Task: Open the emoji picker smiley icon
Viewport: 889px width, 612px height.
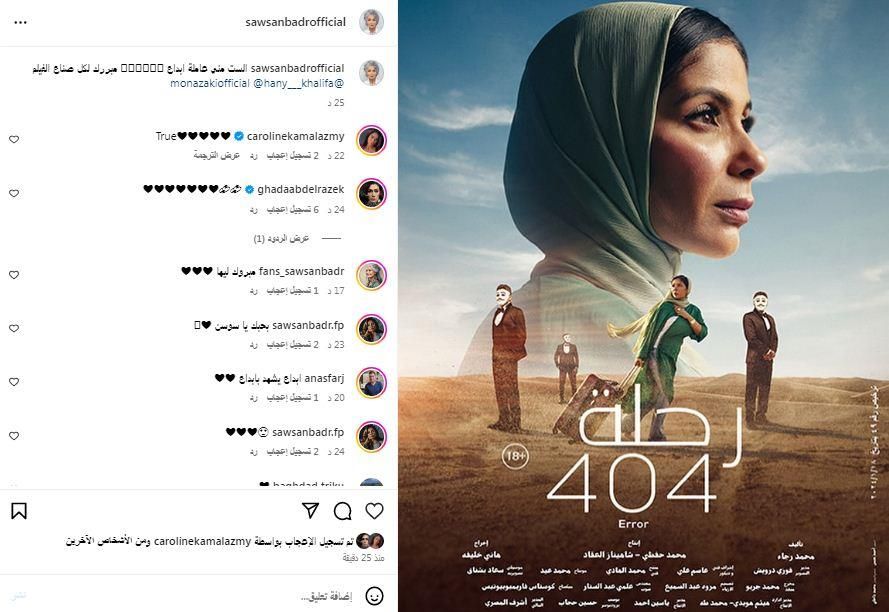Action: (x=374, y=596)
